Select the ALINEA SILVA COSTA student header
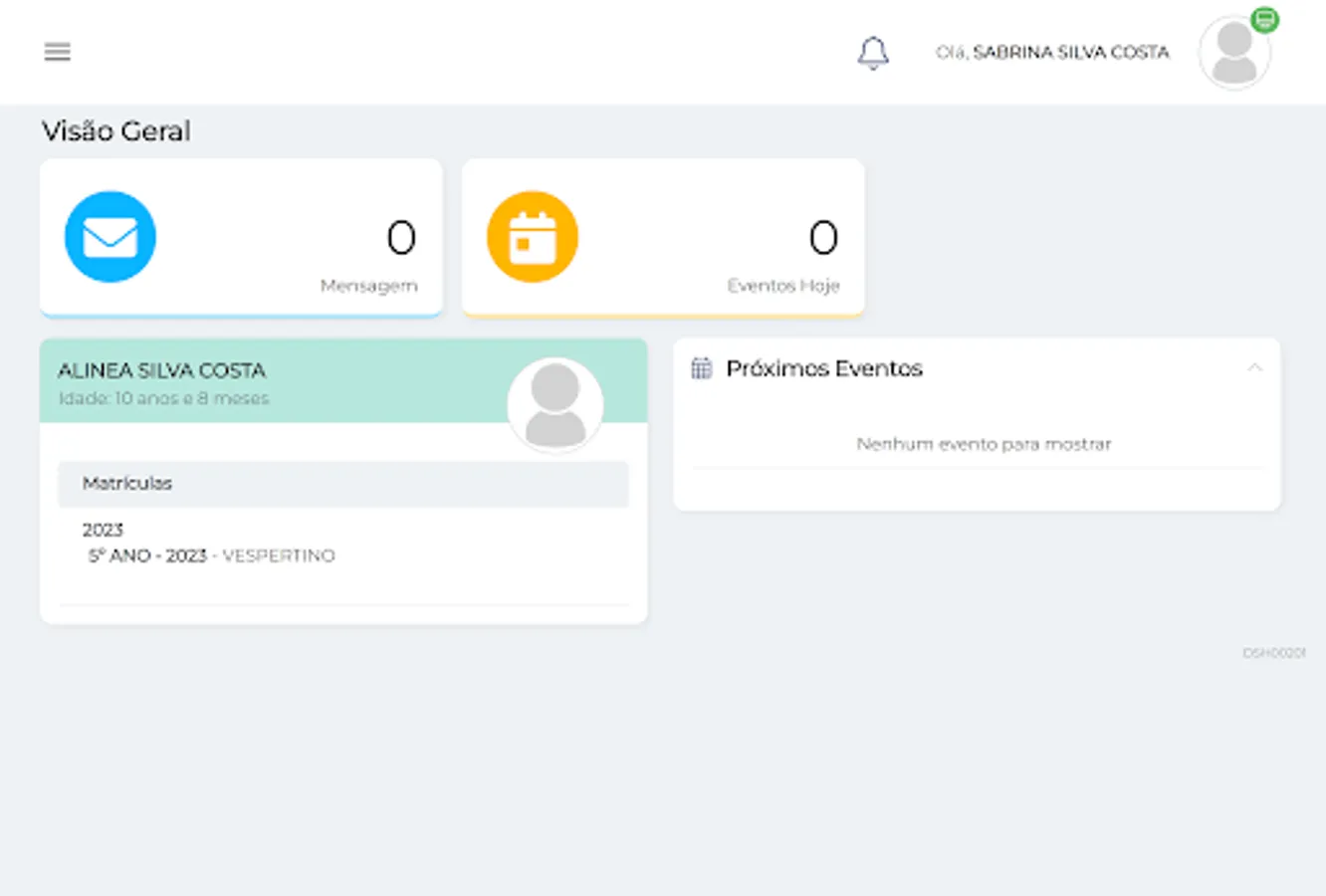Image resolution: width=1326 pixels, height=896 pixels. [343, 381]
